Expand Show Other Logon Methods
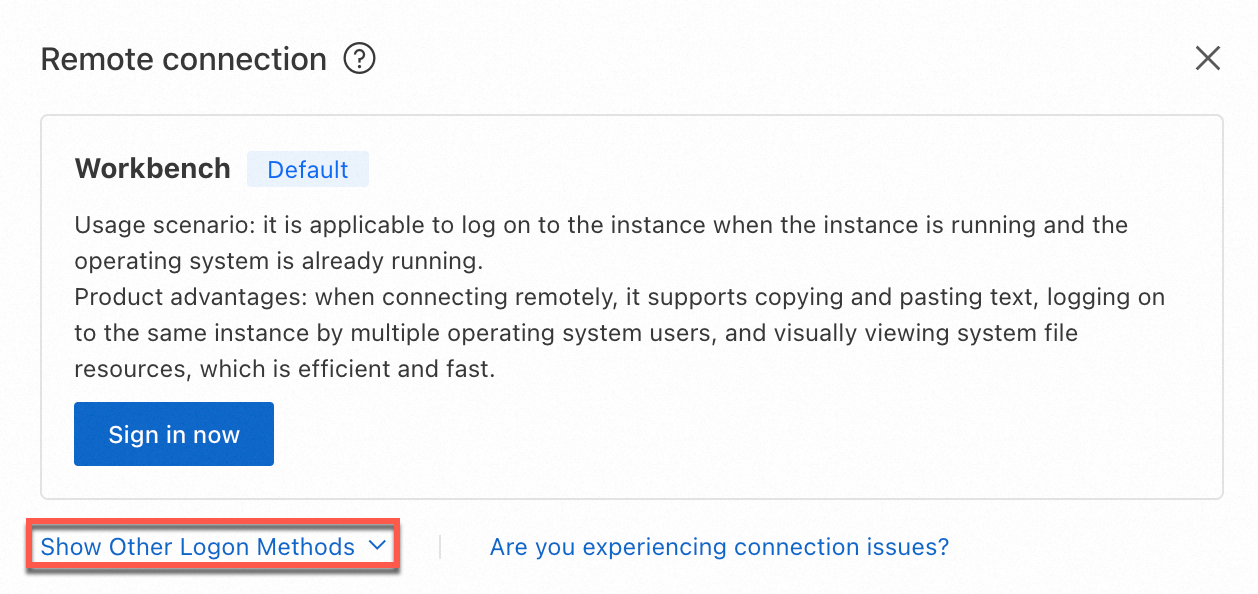The height and width of the screenshot is (594, 1258). pyautogui.click(x=198, y=547)
